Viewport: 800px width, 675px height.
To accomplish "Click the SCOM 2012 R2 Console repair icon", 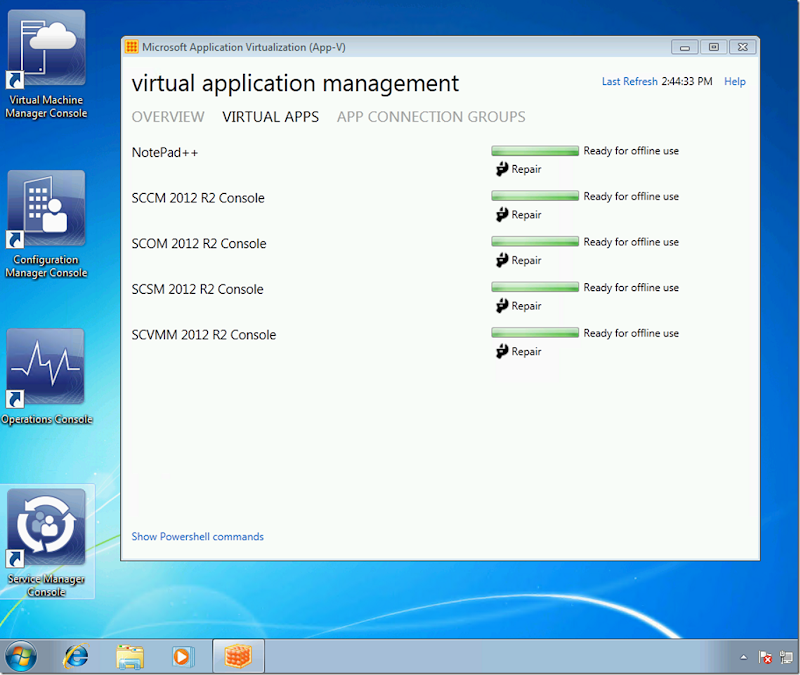I will (x=502, y=260).
